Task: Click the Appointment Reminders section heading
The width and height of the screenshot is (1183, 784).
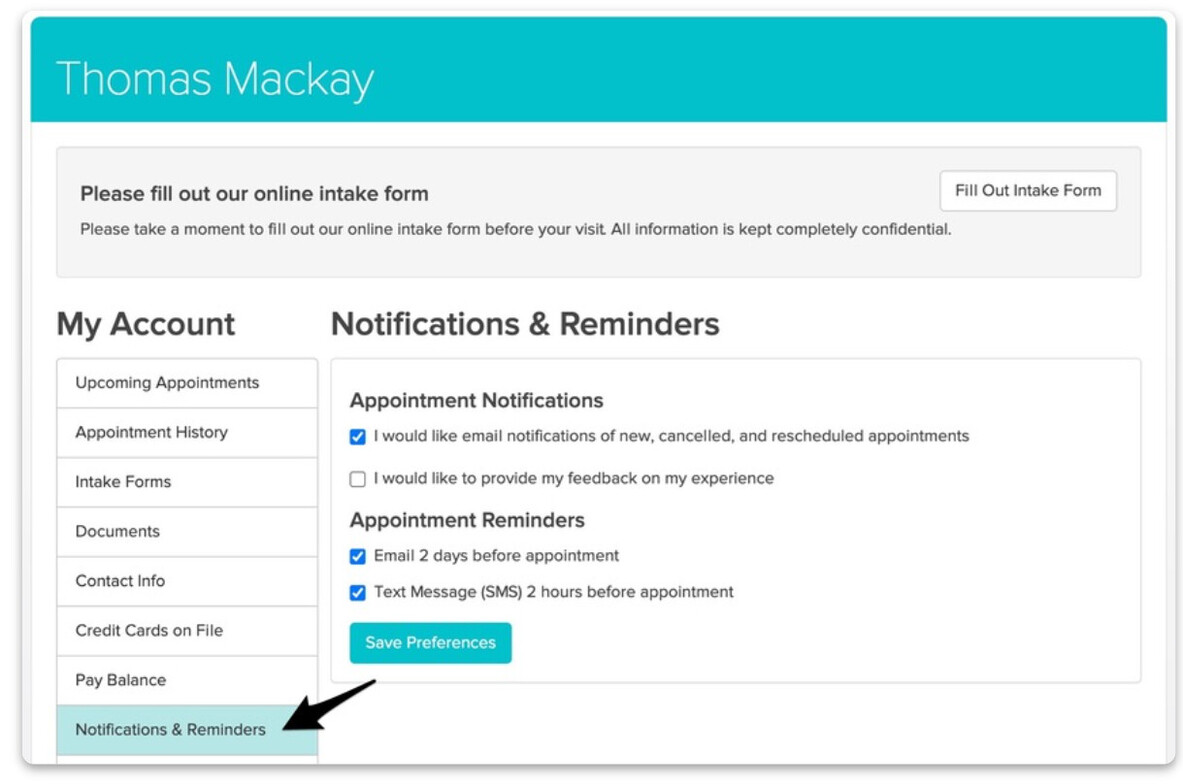Action: [x=467, y=521]
